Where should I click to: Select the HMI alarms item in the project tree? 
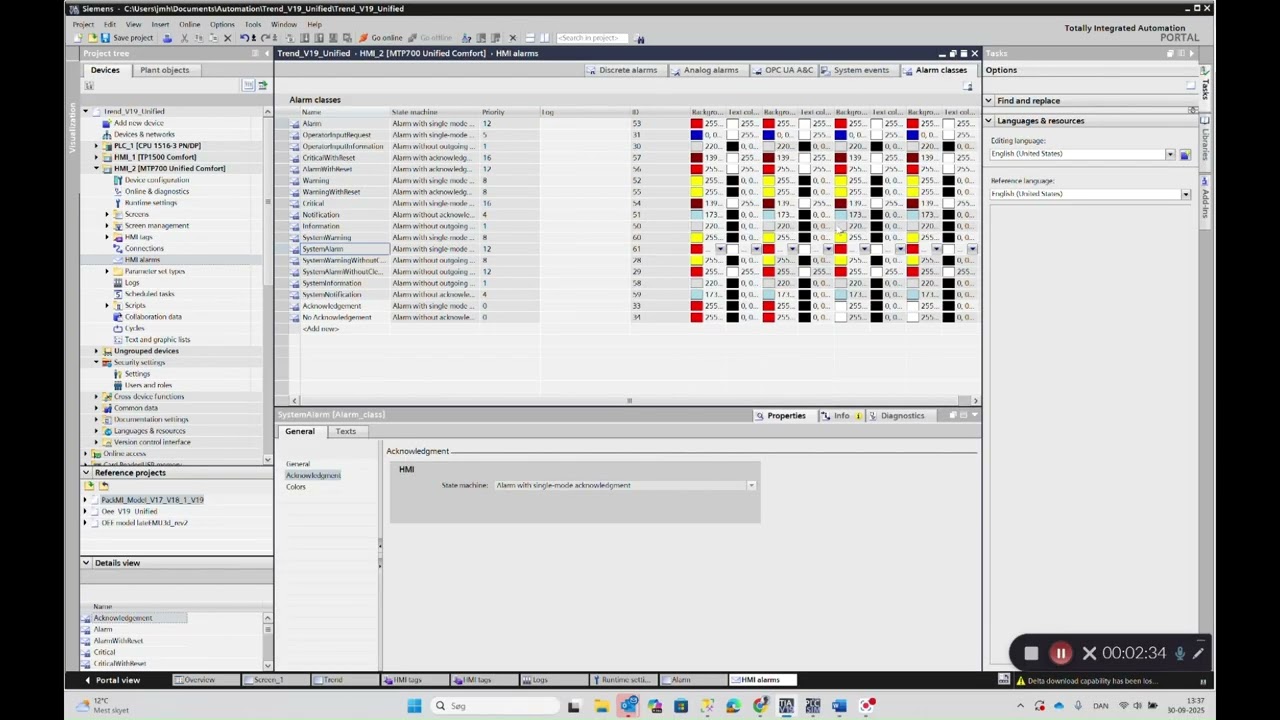142,260
